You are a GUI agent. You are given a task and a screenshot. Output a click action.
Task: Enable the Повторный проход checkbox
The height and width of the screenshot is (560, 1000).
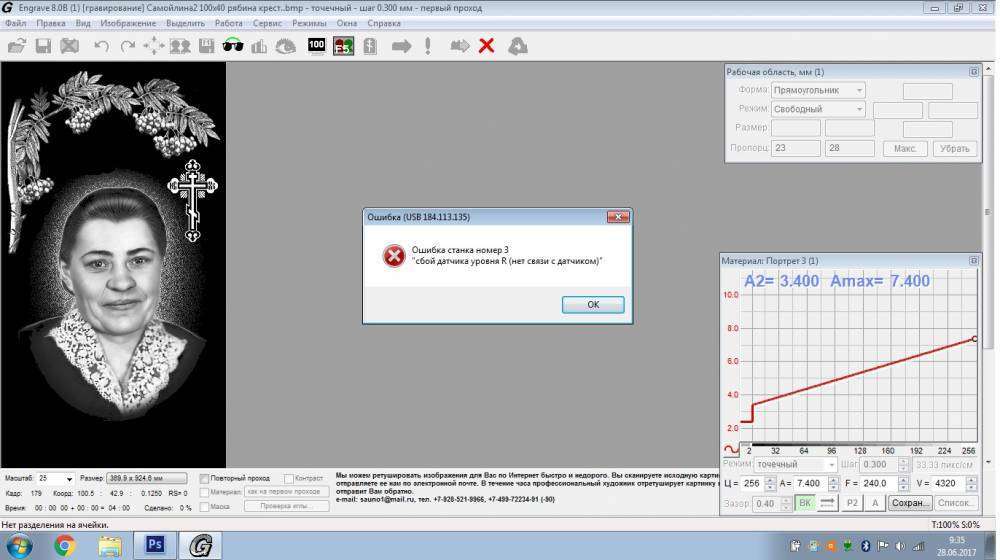pyautogui.click(x=205, y=479)
